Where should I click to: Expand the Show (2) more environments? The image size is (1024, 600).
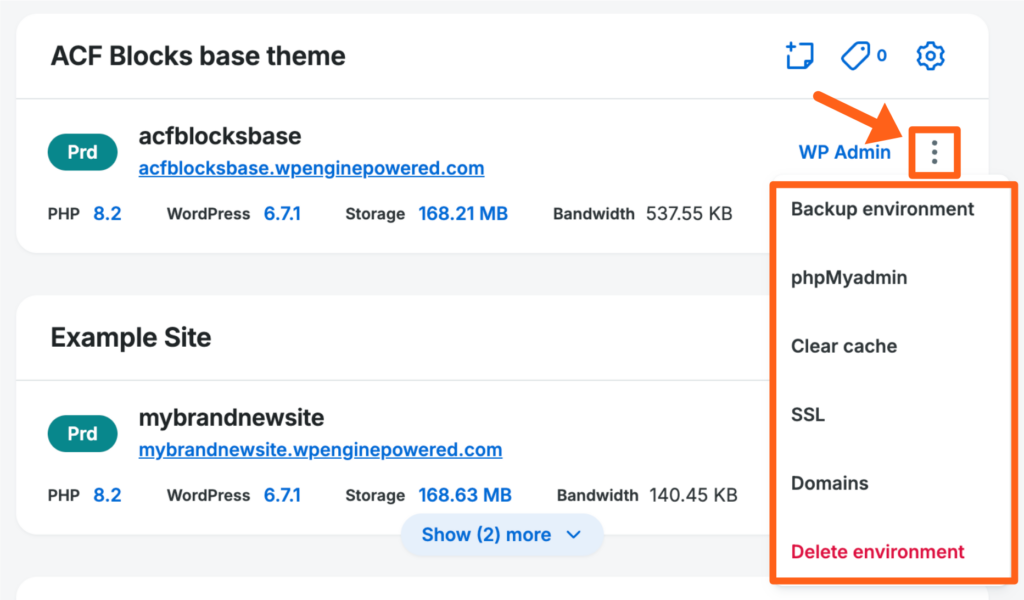point(501,535)
